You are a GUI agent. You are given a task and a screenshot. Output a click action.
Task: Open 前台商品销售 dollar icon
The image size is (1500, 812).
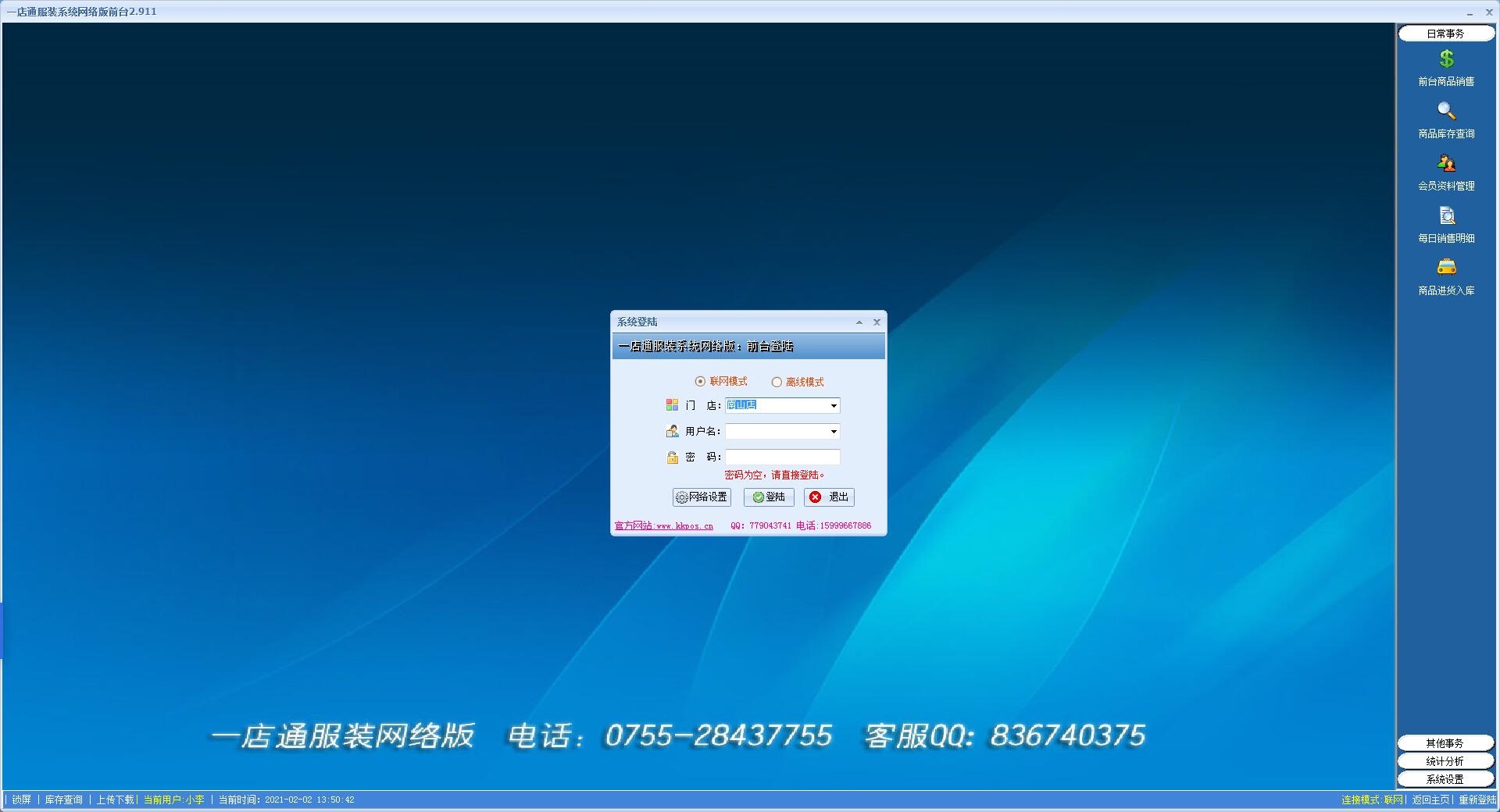tap(1446, 59)
